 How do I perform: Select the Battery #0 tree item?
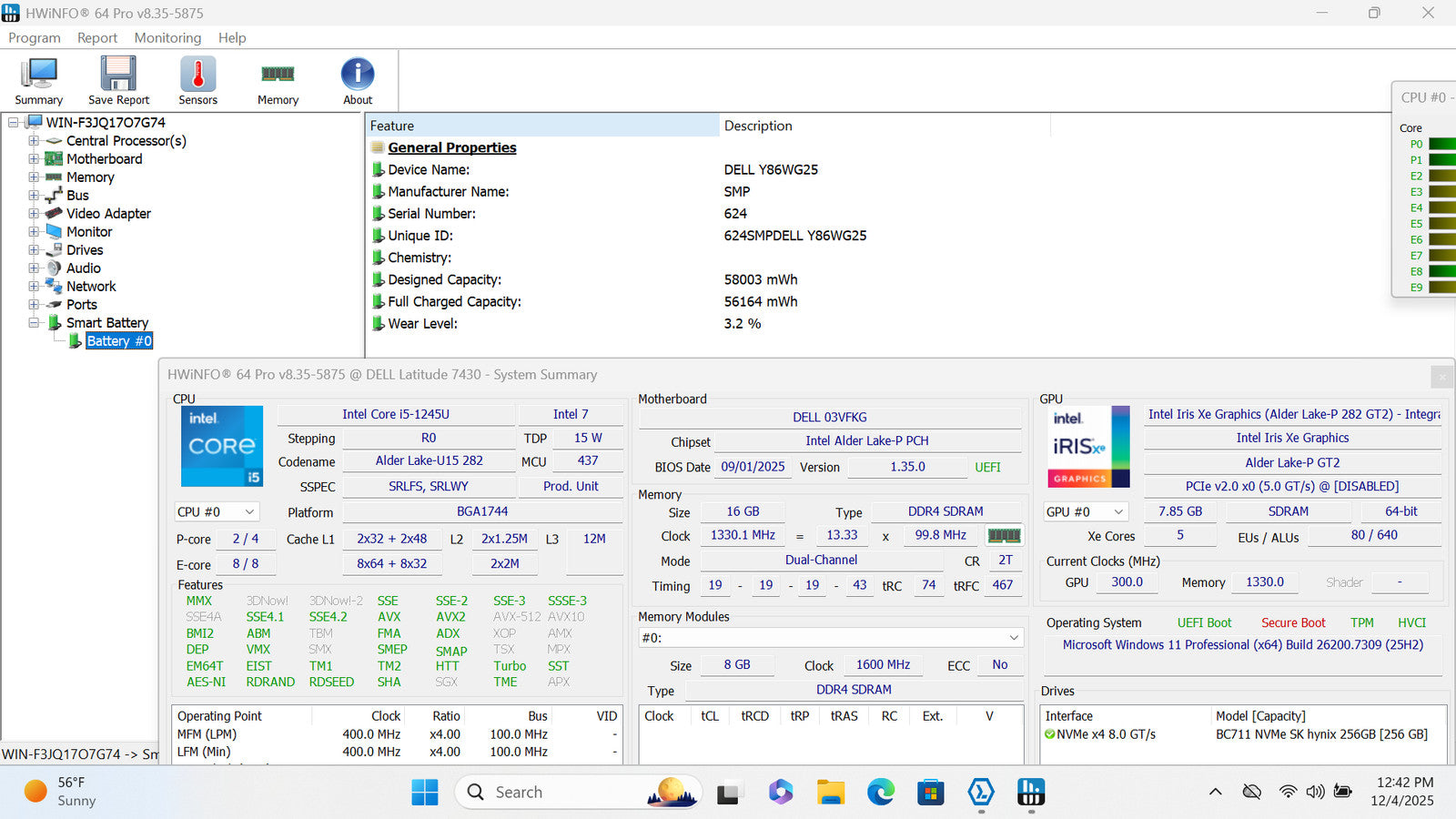[x=119, y=341]
